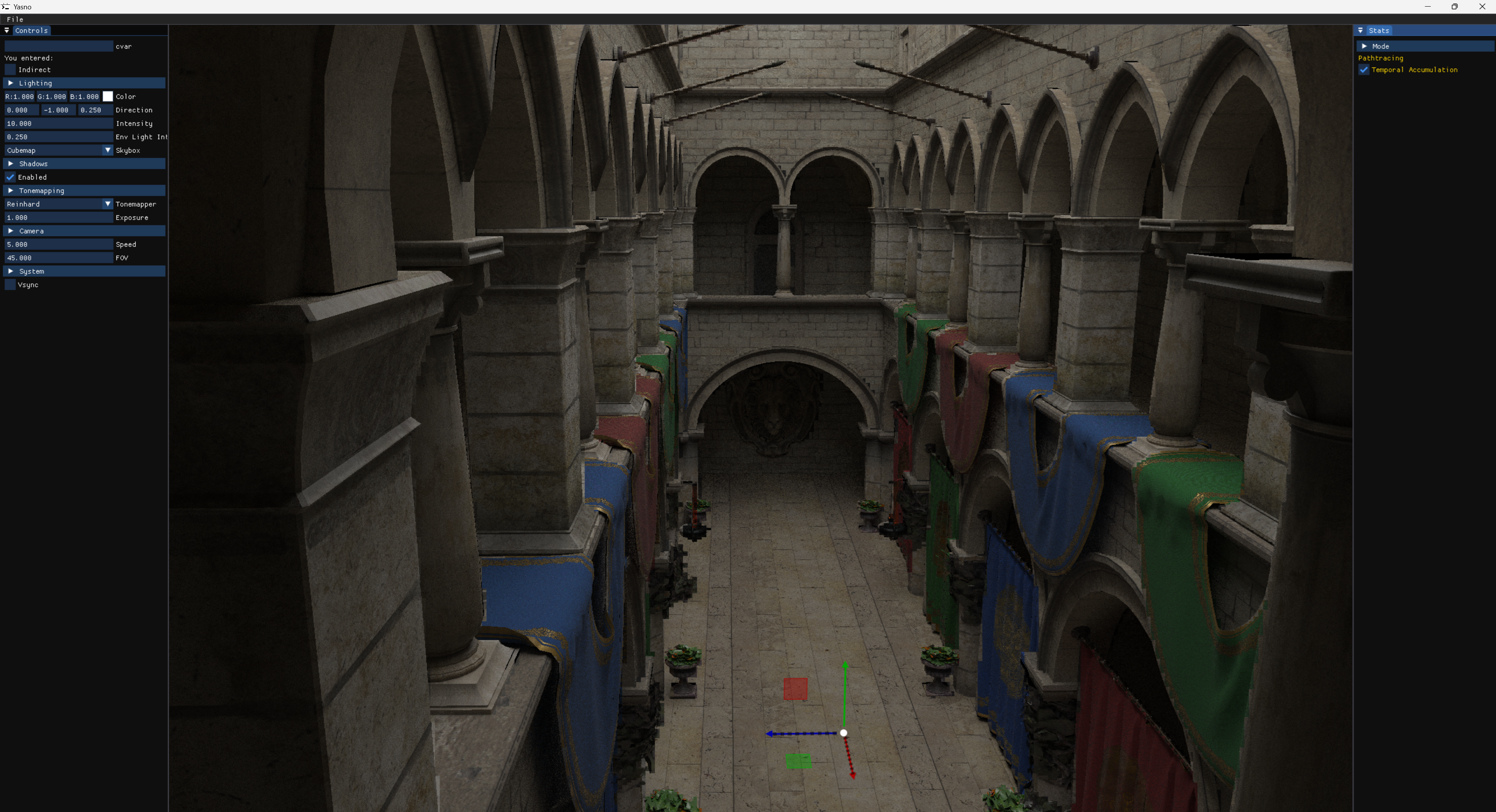Toggle the Temporal Accumulation checkbox
This screenshot has height=812, width=1496.
(1364, 70)
